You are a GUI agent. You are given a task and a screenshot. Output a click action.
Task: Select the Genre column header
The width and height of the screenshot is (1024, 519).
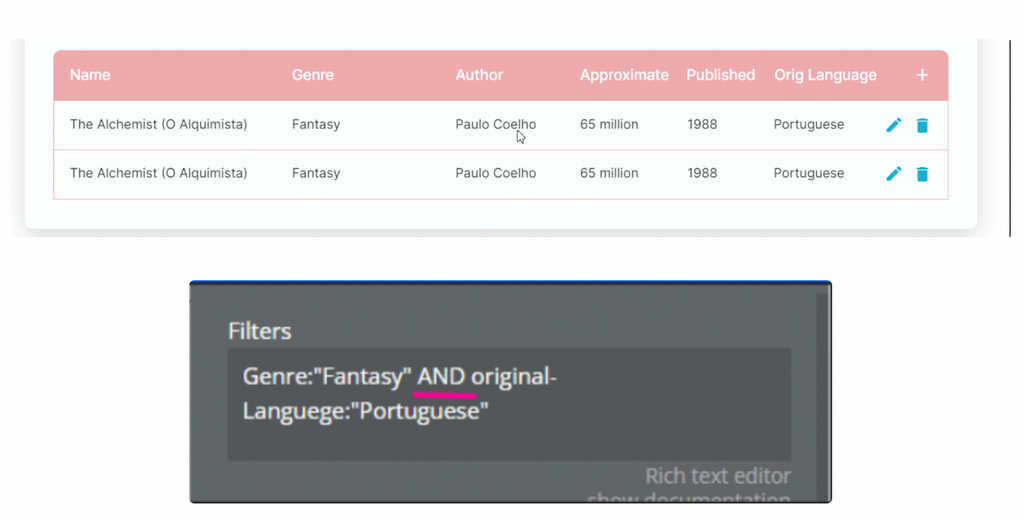[x=313, y=75]
